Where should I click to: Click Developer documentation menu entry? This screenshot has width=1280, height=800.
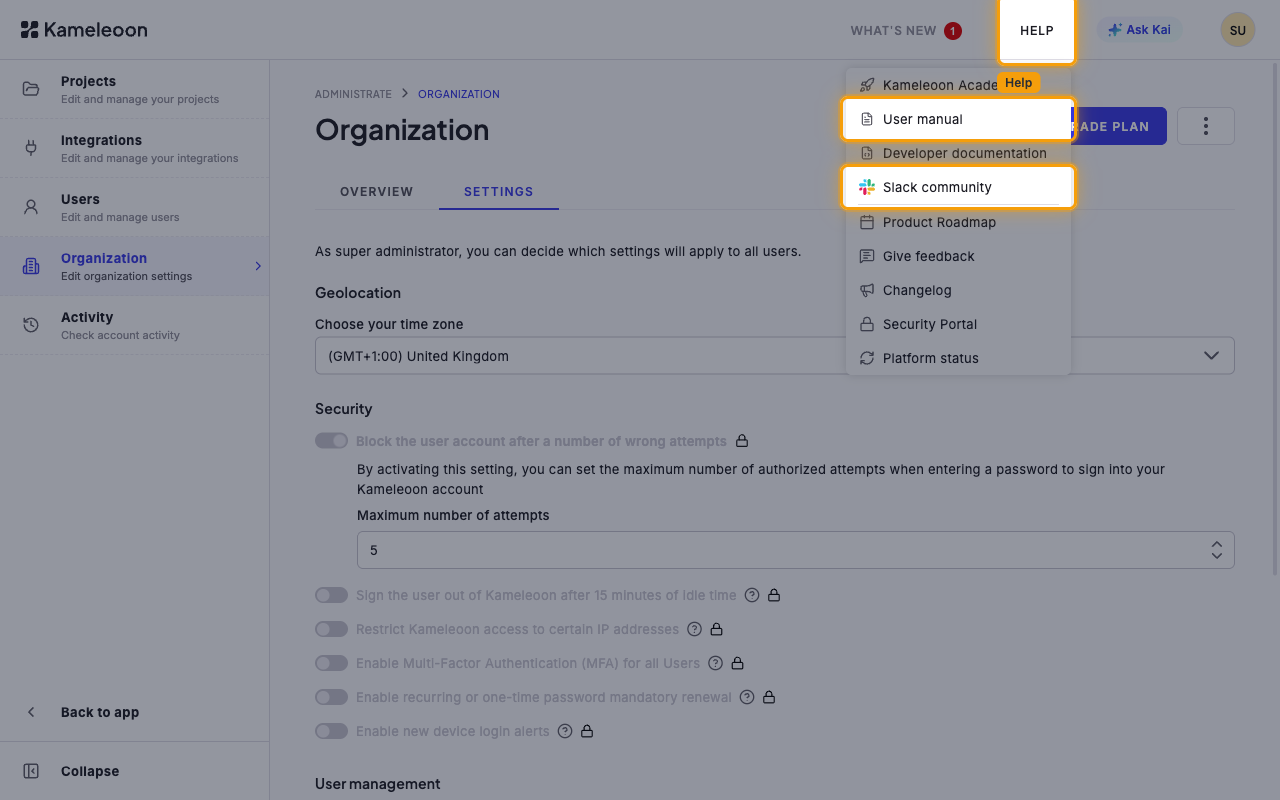(958, 153)
